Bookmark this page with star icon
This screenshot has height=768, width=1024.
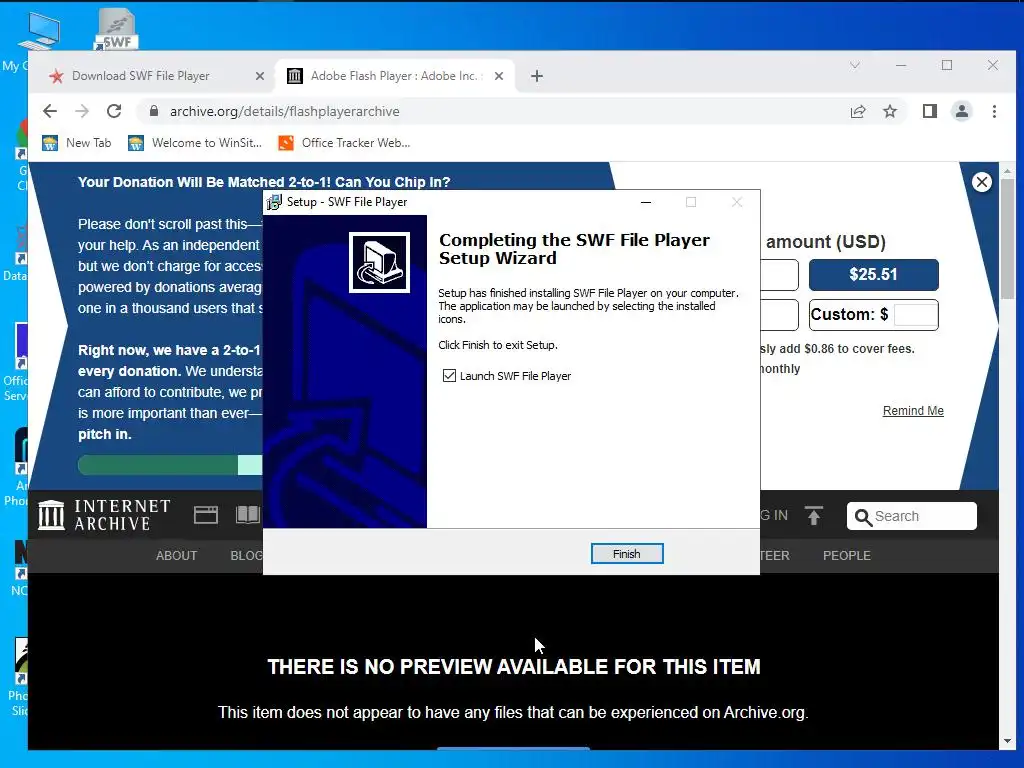click(890, 112)
